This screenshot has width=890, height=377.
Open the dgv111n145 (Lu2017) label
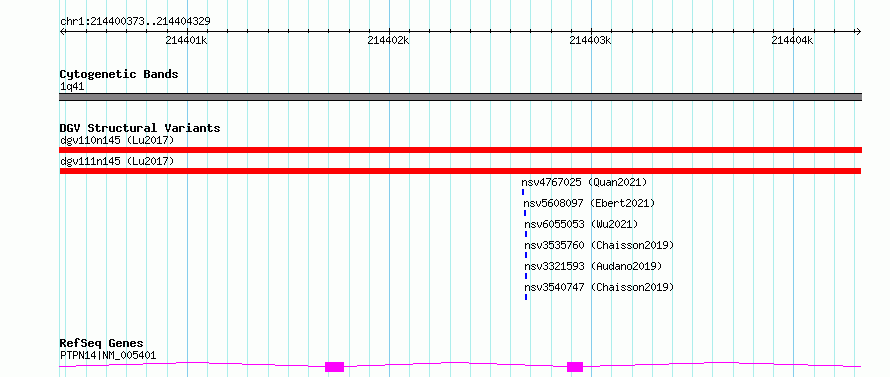[x=117, y=161]
